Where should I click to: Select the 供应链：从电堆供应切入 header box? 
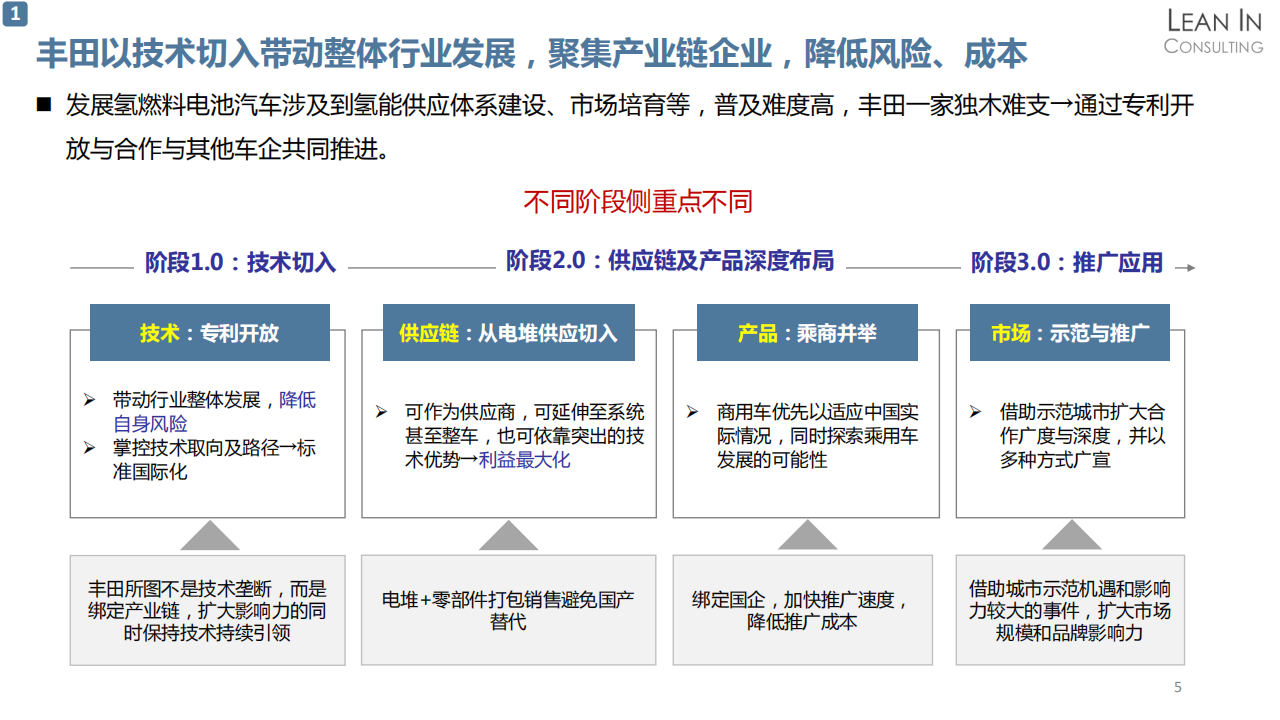509,333
